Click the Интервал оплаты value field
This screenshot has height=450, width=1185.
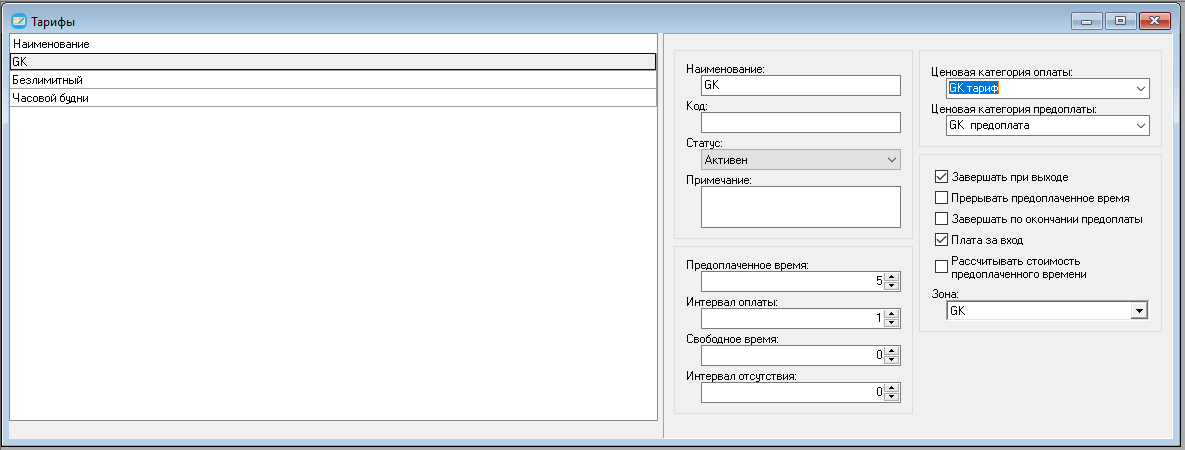[792, 318]
